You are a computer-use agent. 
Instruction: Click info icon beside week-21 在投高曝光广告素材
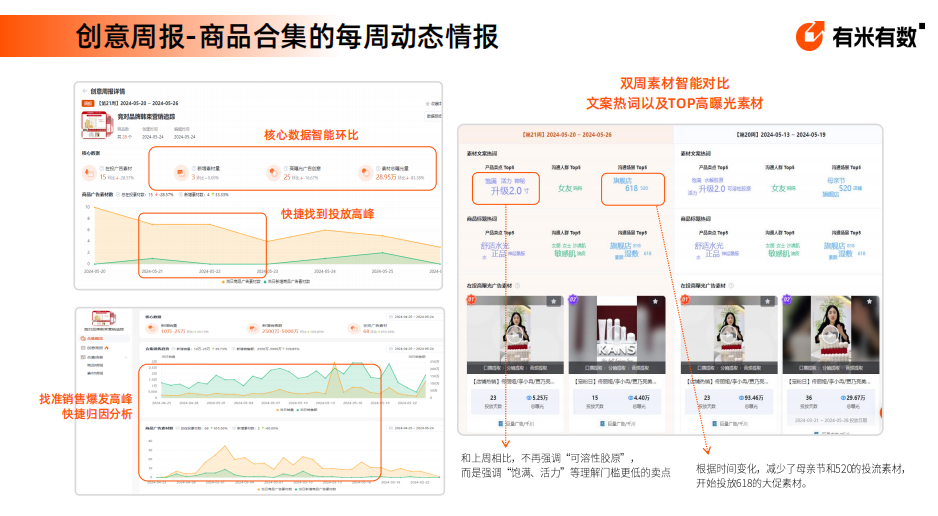(517, 286)
